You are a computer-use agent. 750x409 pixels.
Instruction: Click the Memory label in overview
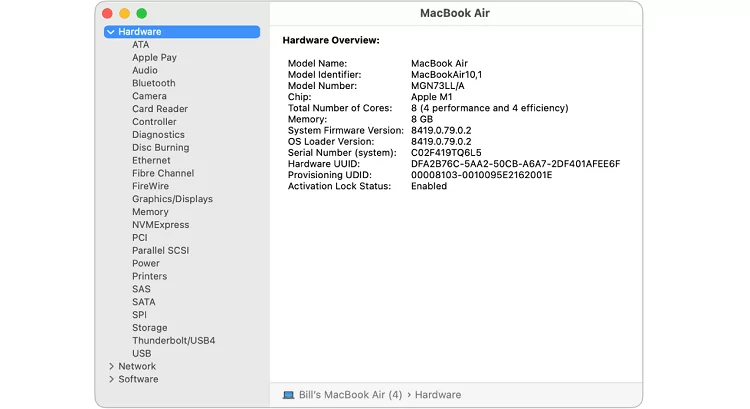pyautogui.click(x=307, y=119)
